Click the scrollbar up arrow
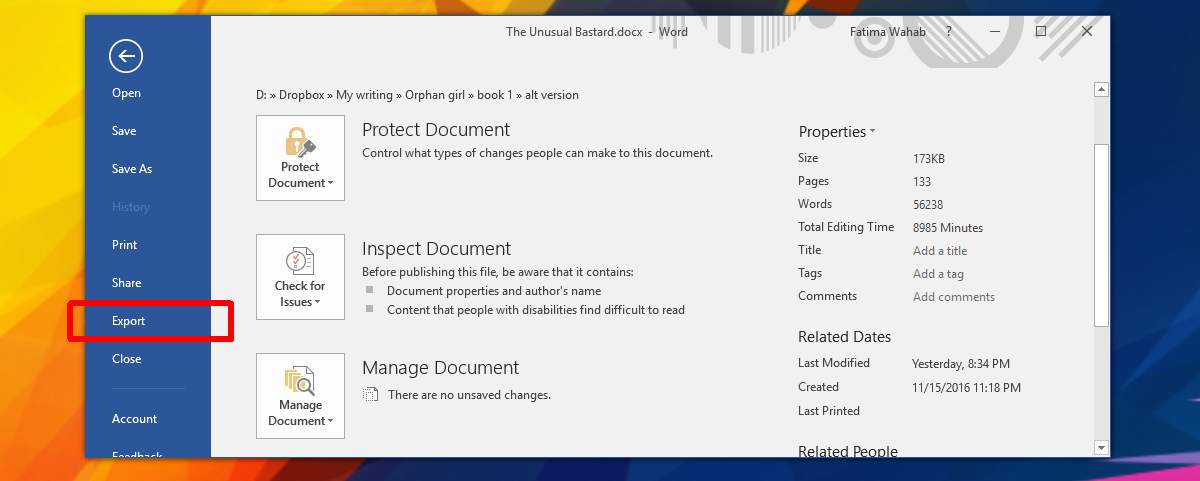 click(x=1101, y=90)
